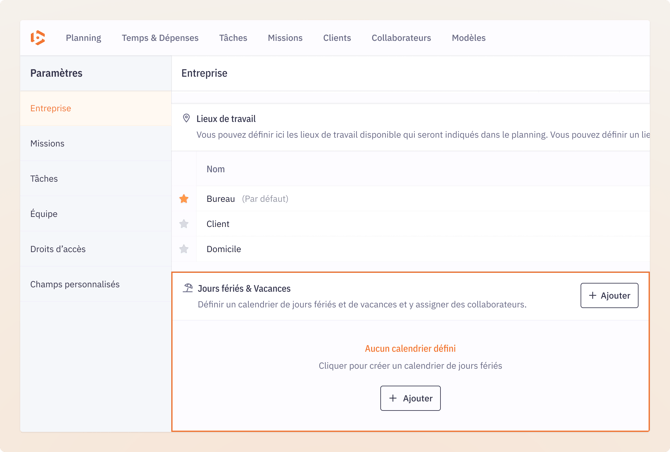Open Champs personnalisés settings
Viewport: 670px width, 452px height.
pyautogui.click(x=75, y=284)
